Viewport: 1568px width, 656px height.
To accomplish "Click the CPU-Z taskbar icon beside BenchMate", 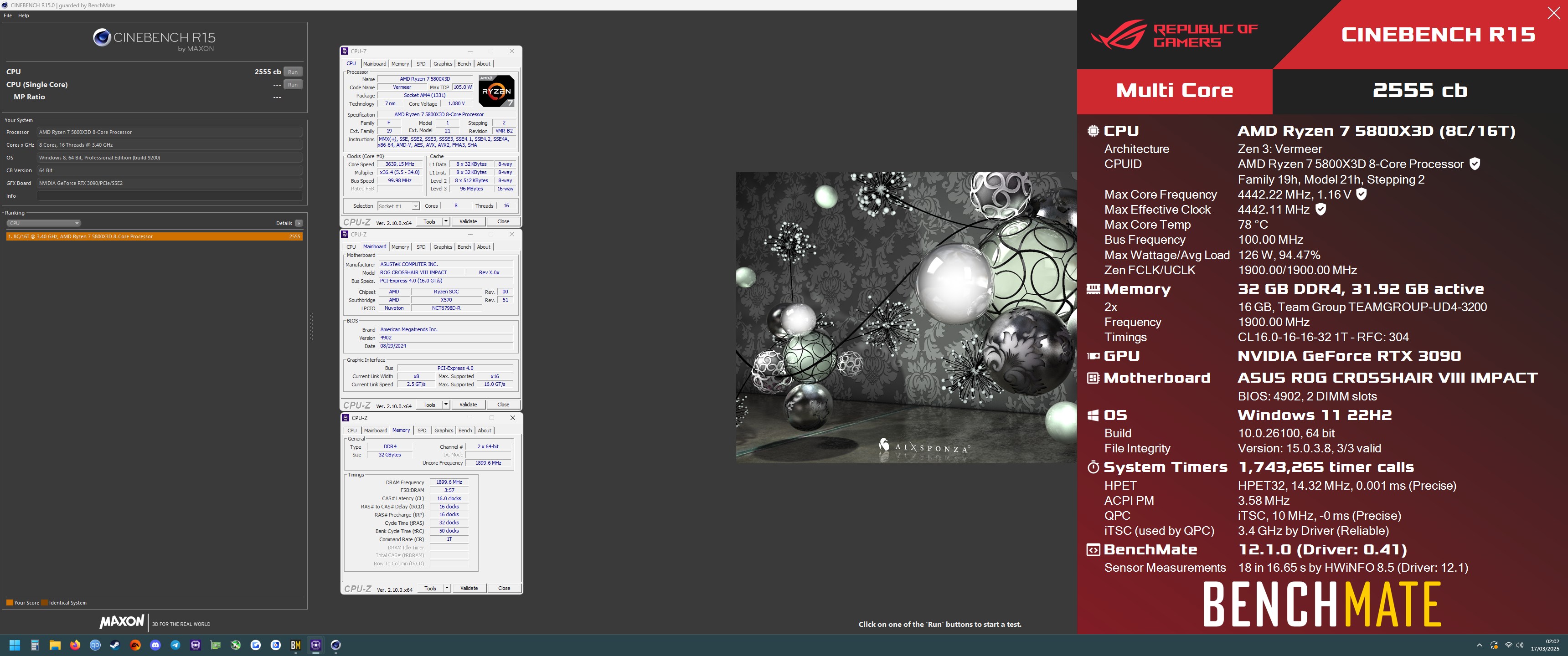I will 316,645.
